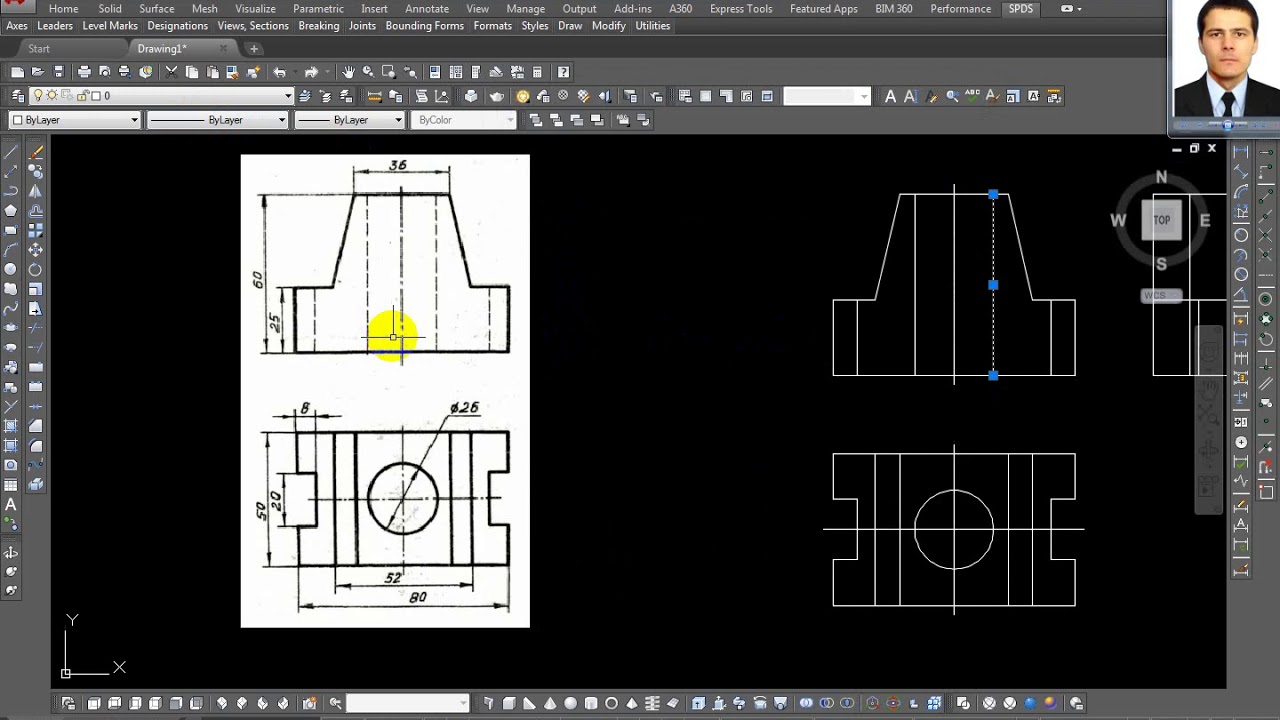The height and width of the screenshot is (720, 1280).
Task: Click the sphere primitive icon in bottom toolbar
Action: pos(570,703)
